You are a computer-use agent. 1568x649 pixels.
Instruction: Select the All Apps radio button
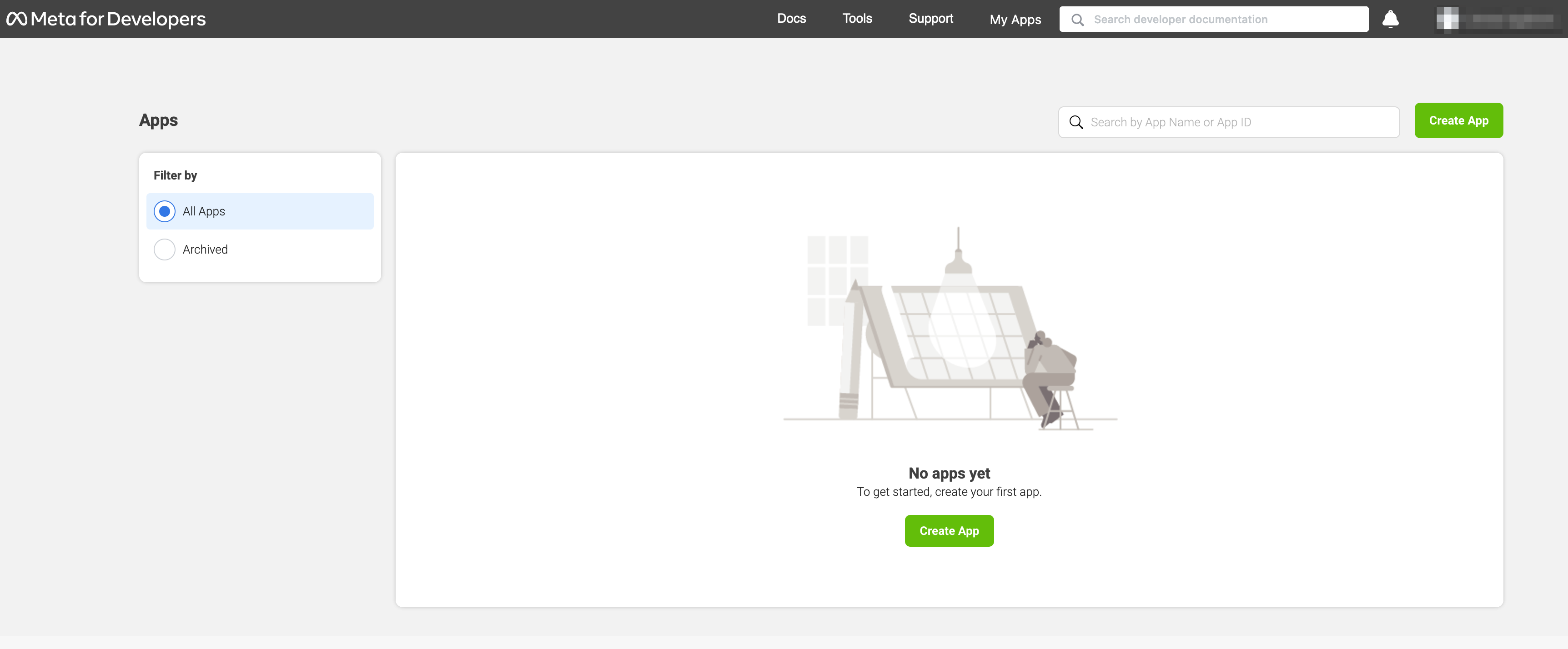pyautogui.click(x=164, y=211)
